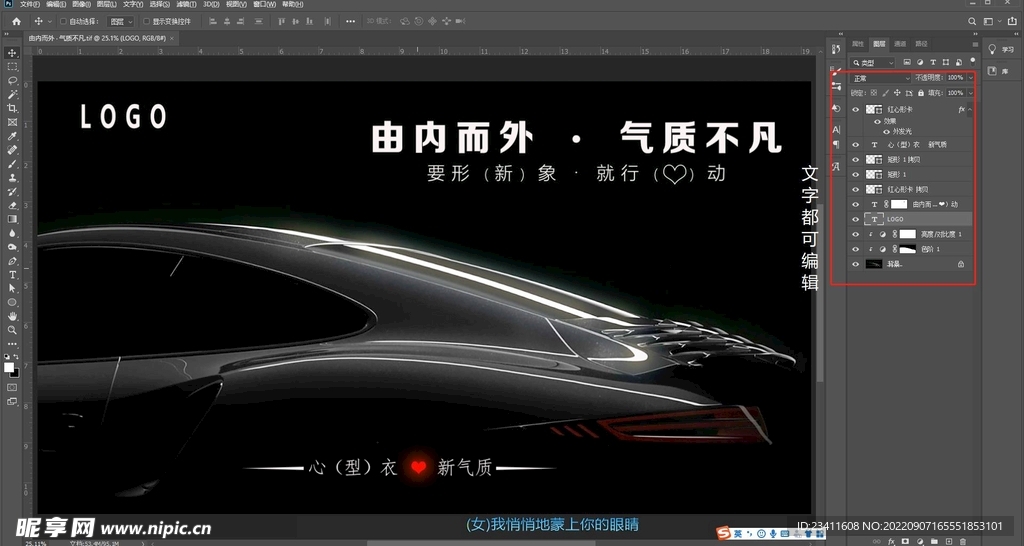Collapse effects of 红心形卡 layer
Screen dimensions: 1024x546
tap(970, 110)
